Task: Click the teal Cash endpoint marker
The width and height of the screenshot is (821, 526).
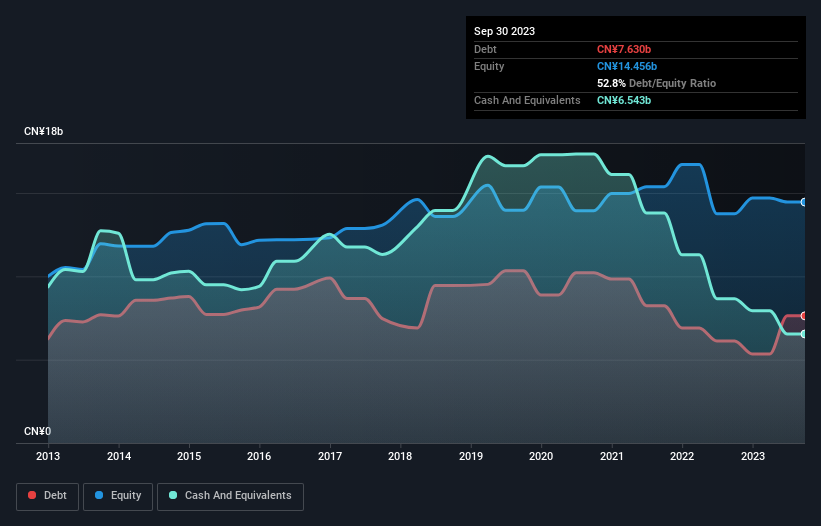Action: (804, 334)
